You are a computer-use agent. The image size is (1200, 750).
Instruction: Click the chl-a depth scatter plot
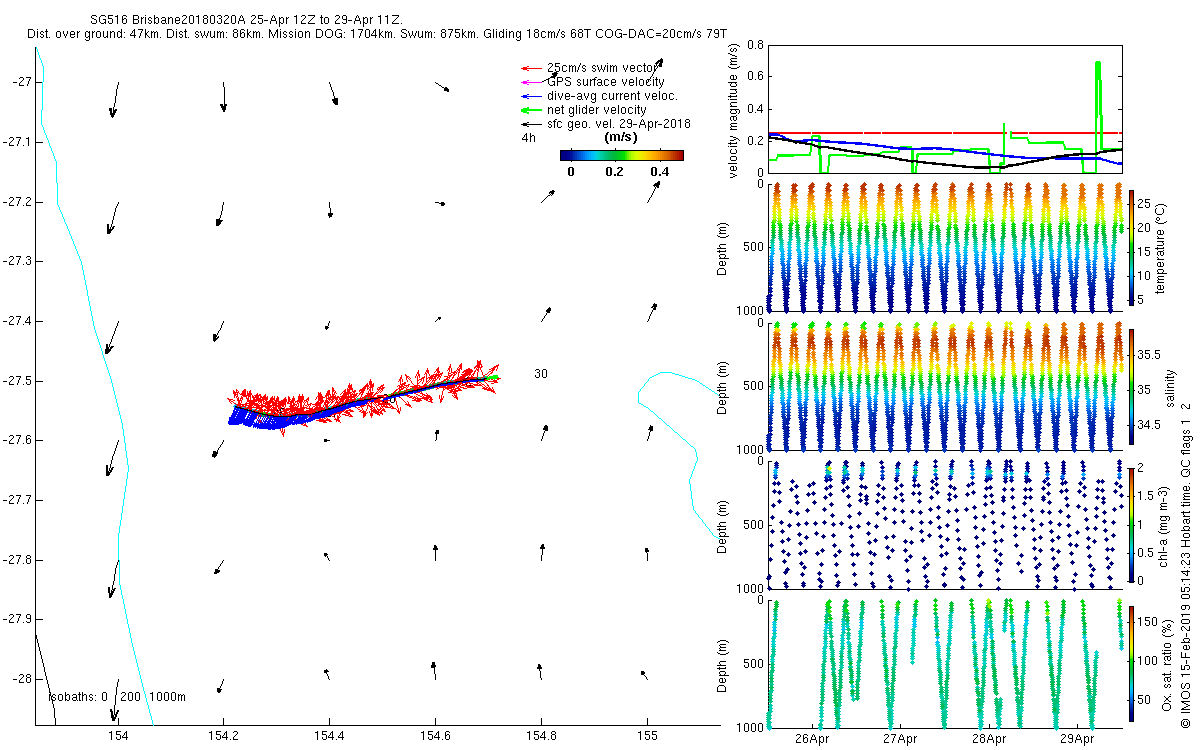click(945, 524)
